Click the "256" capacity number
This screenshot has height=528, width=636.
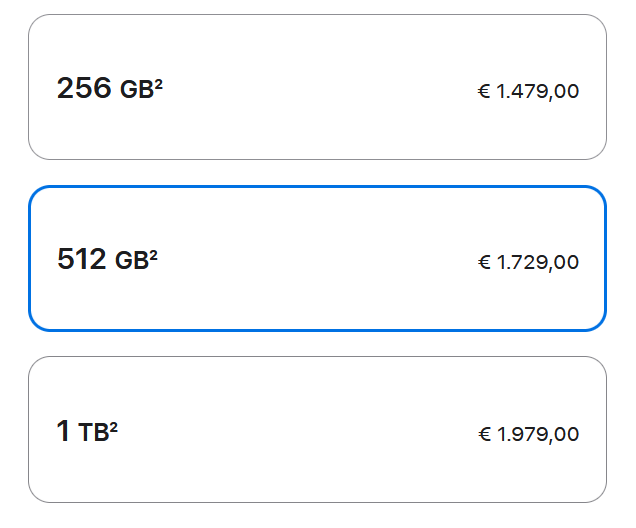tap(84, 89)
